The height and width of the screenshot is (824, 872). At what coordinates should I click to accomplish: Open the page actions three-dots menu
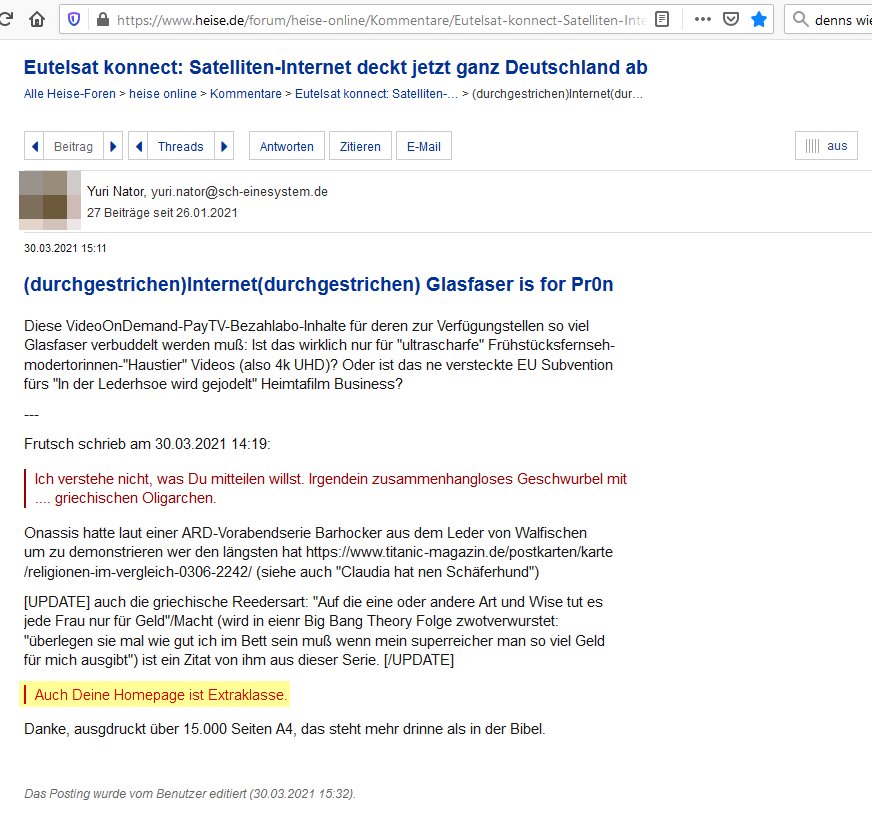[x=703, y=19]
